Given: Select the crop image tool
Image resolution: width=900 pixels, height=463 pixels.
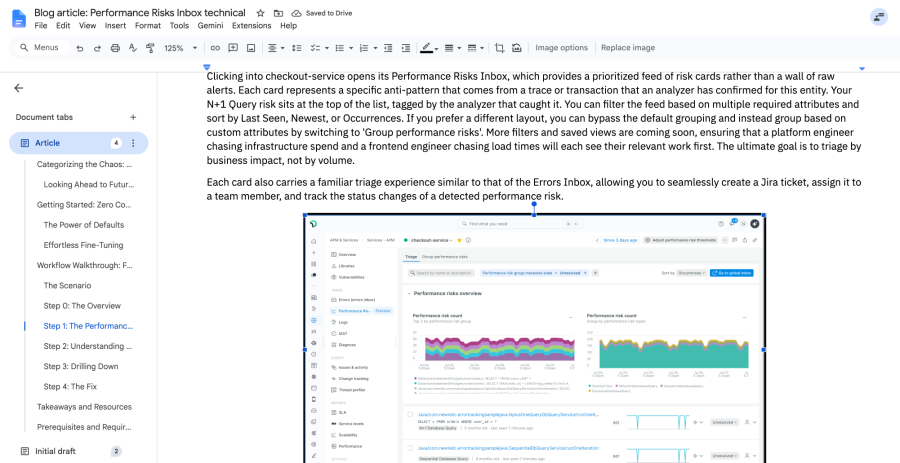Looking at the screenshot, I should click(499, 48).
